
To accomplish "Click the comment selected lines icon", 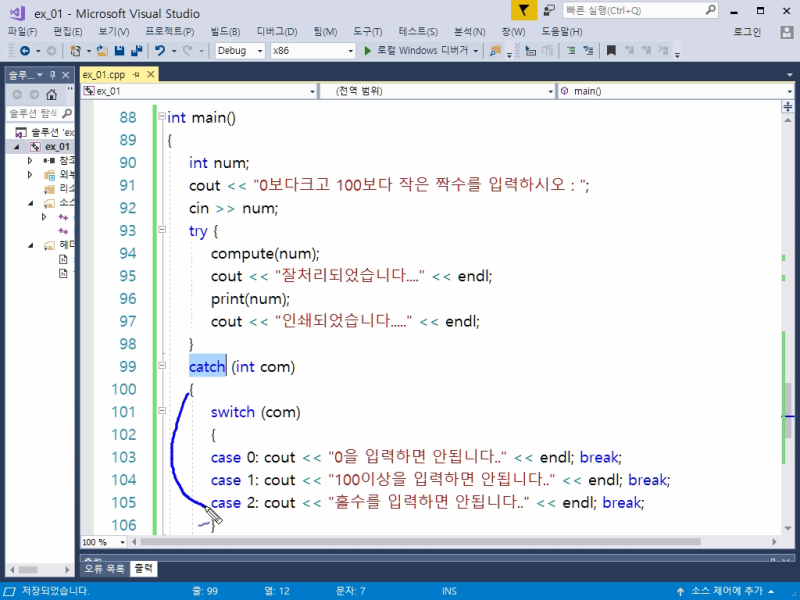I will click(x=571, y=51).
